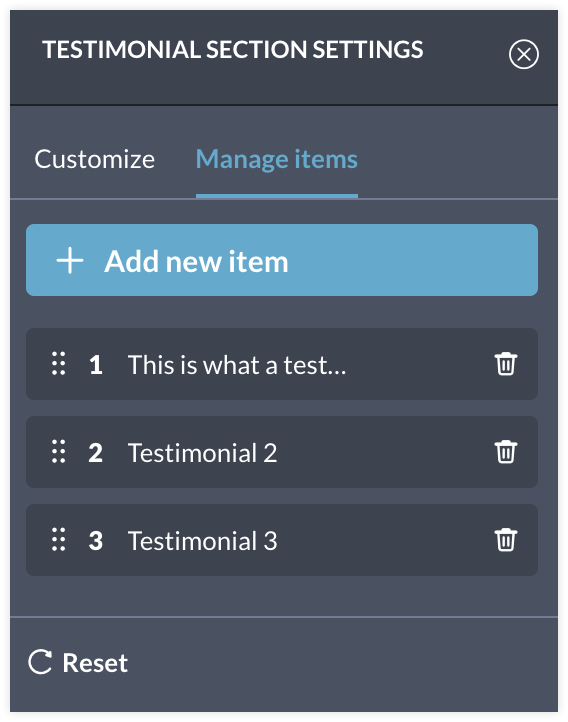Viewport: 568px width, 722px height.
Task: Select the Manage items tab
Action: click(277, 159)
